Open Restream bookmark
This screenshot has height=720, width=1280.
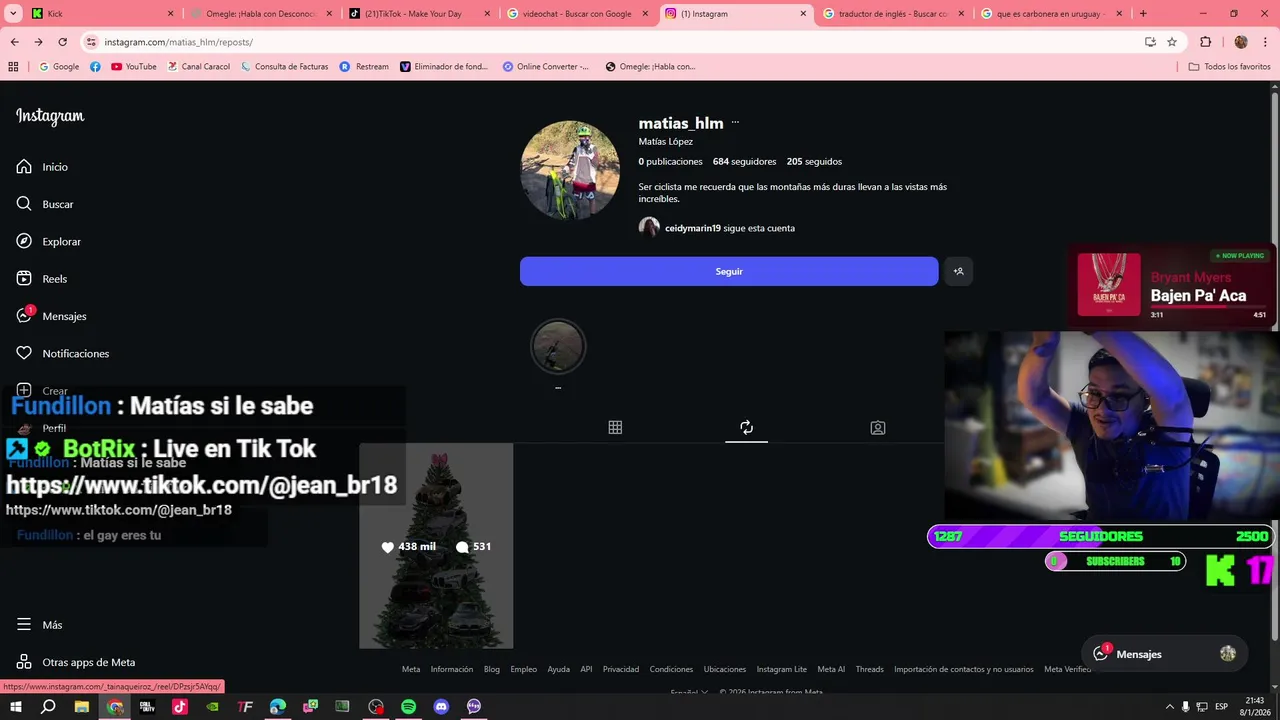(365, 67)
